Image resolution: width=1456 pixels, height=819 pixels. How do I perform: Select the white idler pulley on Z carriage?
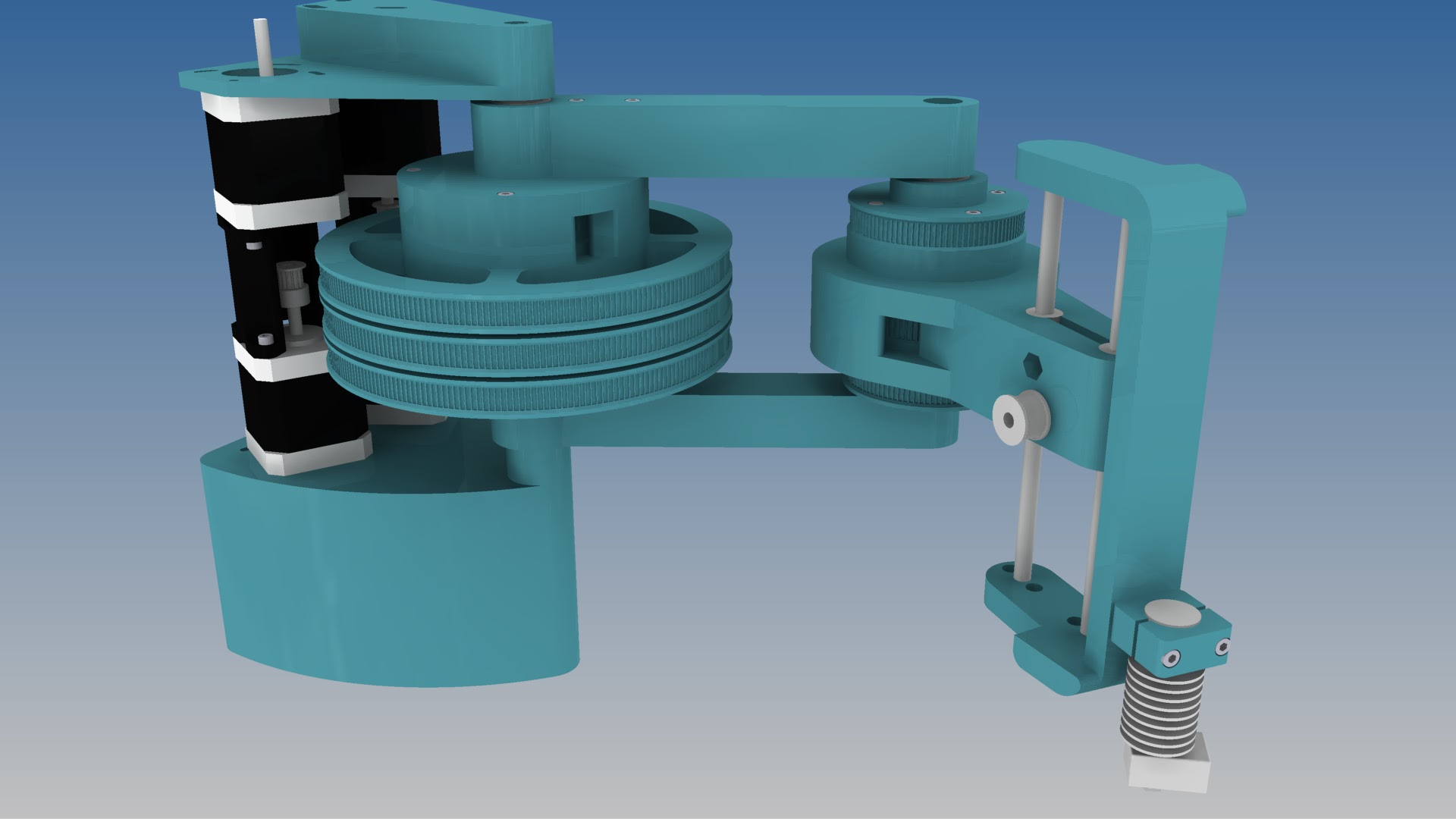[x=1016, y=417]
